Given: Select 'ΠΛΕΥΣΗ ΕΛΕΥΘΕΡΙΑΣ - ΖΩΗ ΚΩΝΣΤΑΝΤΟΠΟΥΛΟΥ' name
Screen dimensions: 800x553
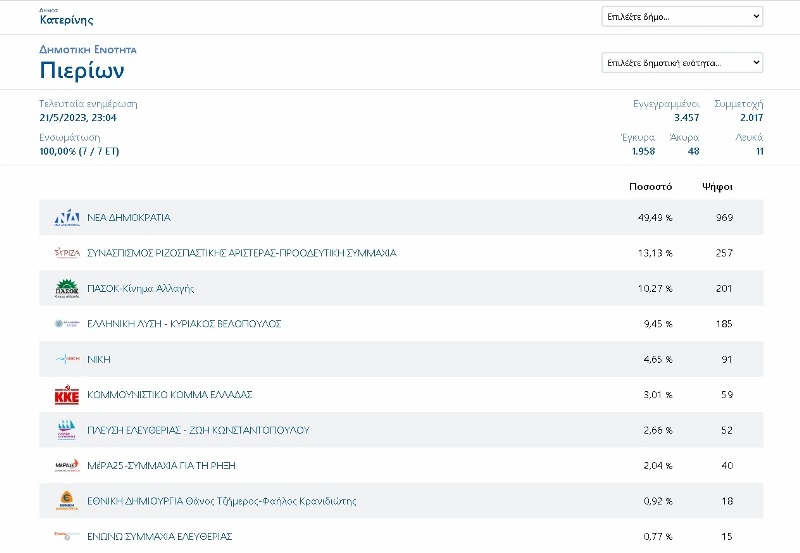Looking at the screenshot, I should 198,430.
